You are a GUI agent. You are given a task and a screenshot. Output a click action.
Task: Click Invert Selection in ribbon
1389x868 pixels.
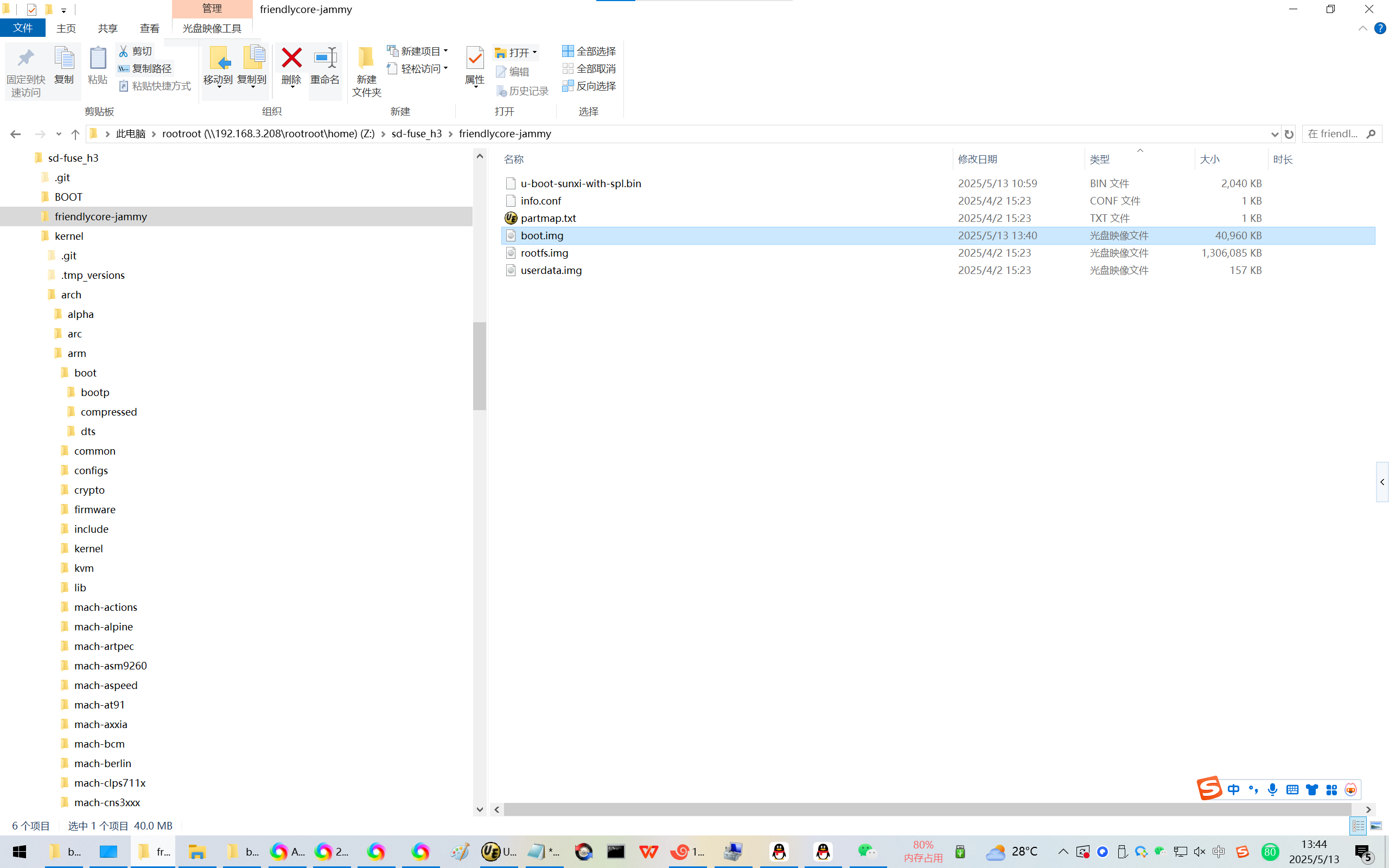[x=589, y=86]
